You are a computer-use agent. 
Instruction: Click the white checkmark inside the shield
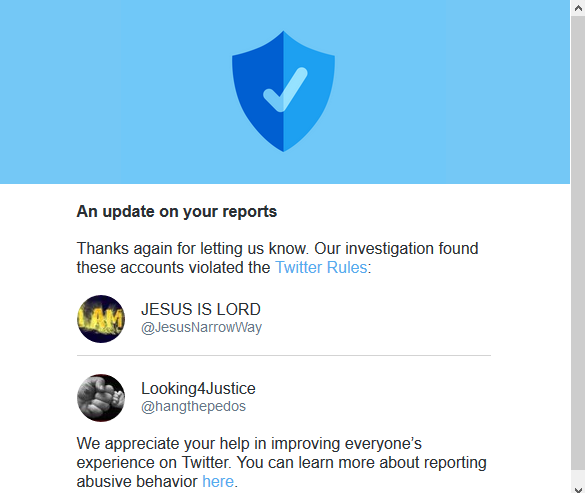tap(285, 90)
